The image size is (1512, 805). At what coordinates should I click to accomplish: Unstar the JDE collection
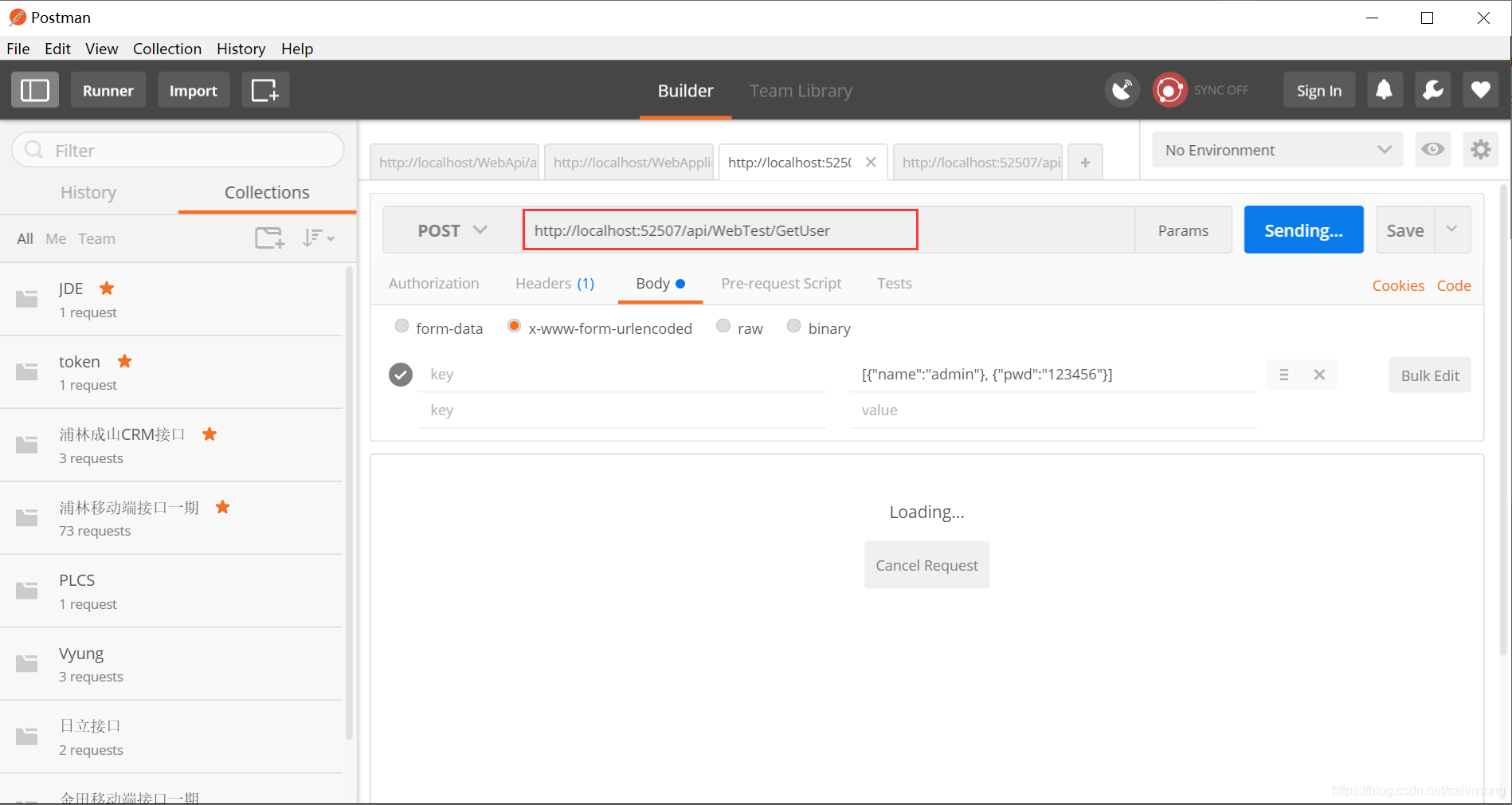107,288
